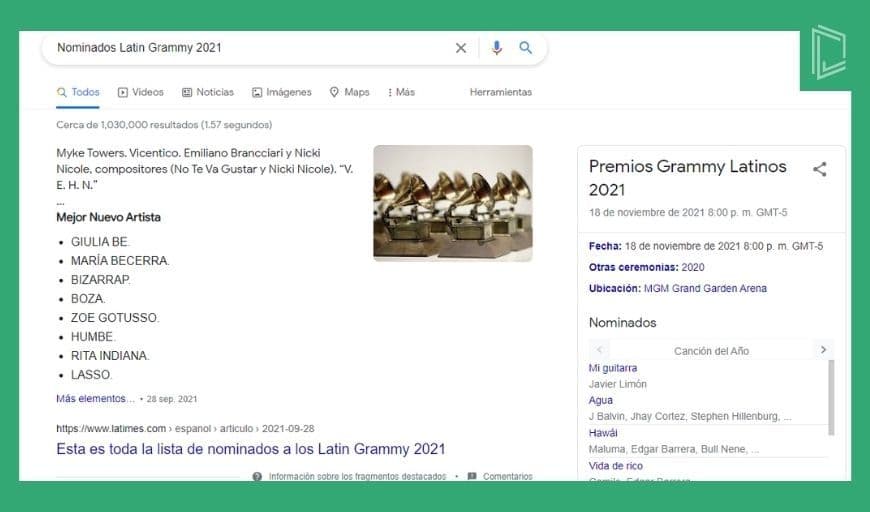Open the 2020 ceremony link

click(693, 267)
